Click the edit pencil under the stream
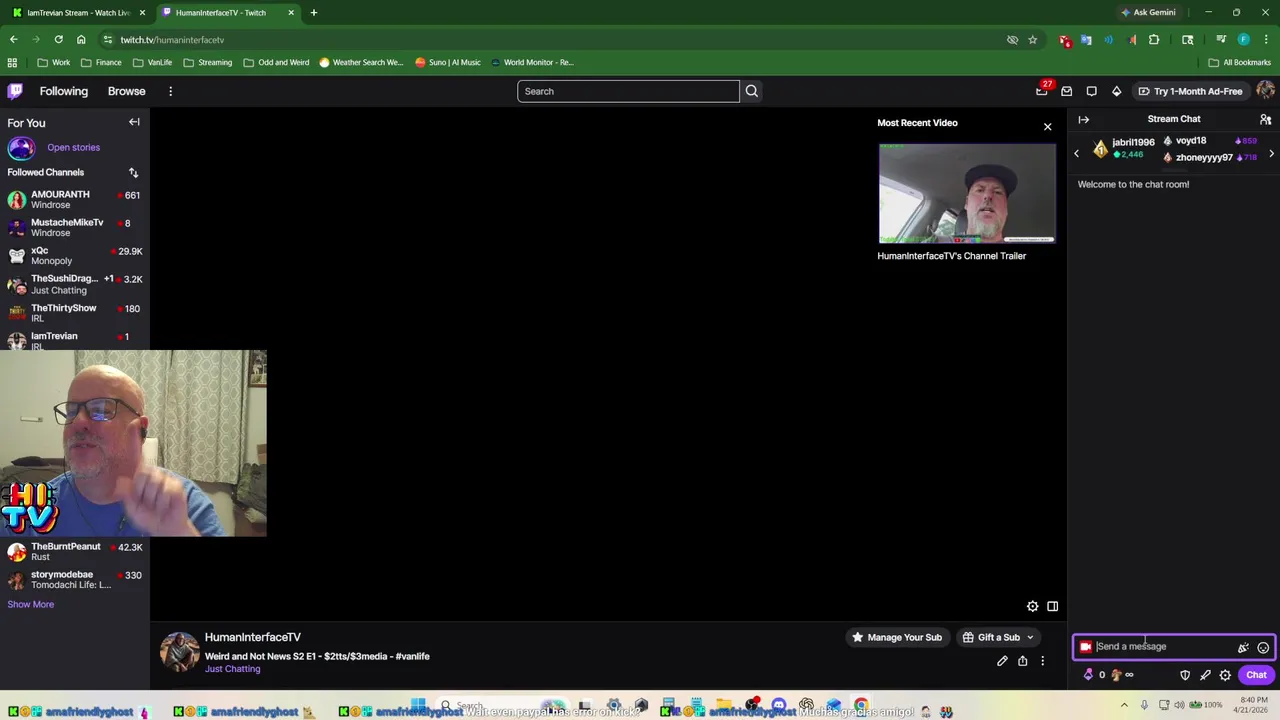Image resolution: width=1280 pixels, height=720 pixels. click(1002, 661)
